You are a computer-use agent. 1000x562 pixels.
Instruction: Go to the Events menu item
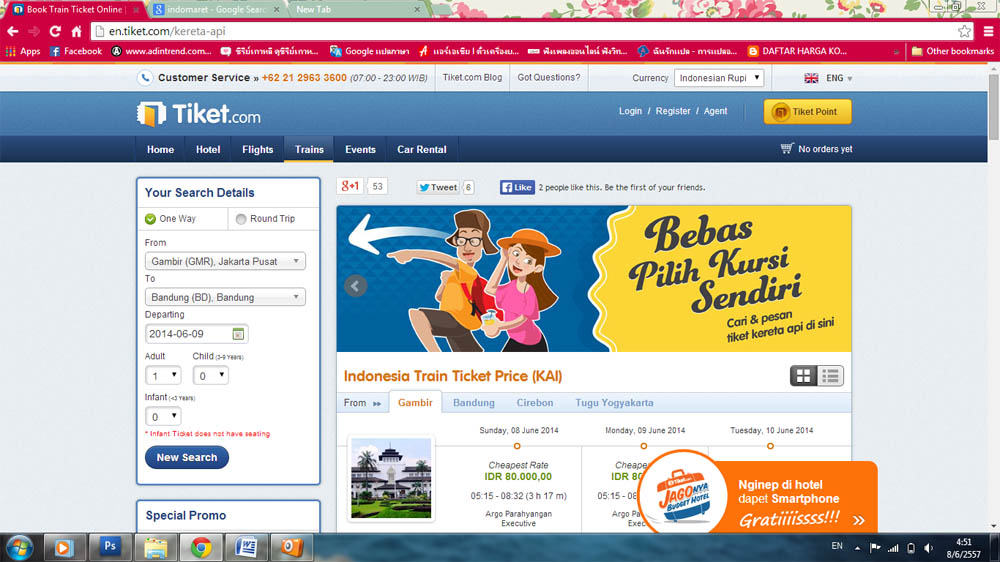[360, 149]
